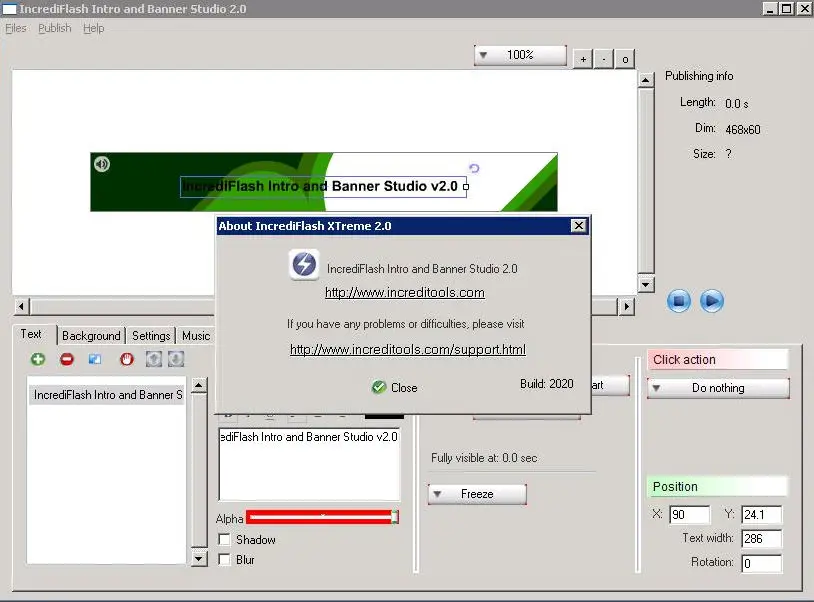Screen dimensions: 814x602
Task: Close the About dialog with the X button
Action: (x=578, y=226)
